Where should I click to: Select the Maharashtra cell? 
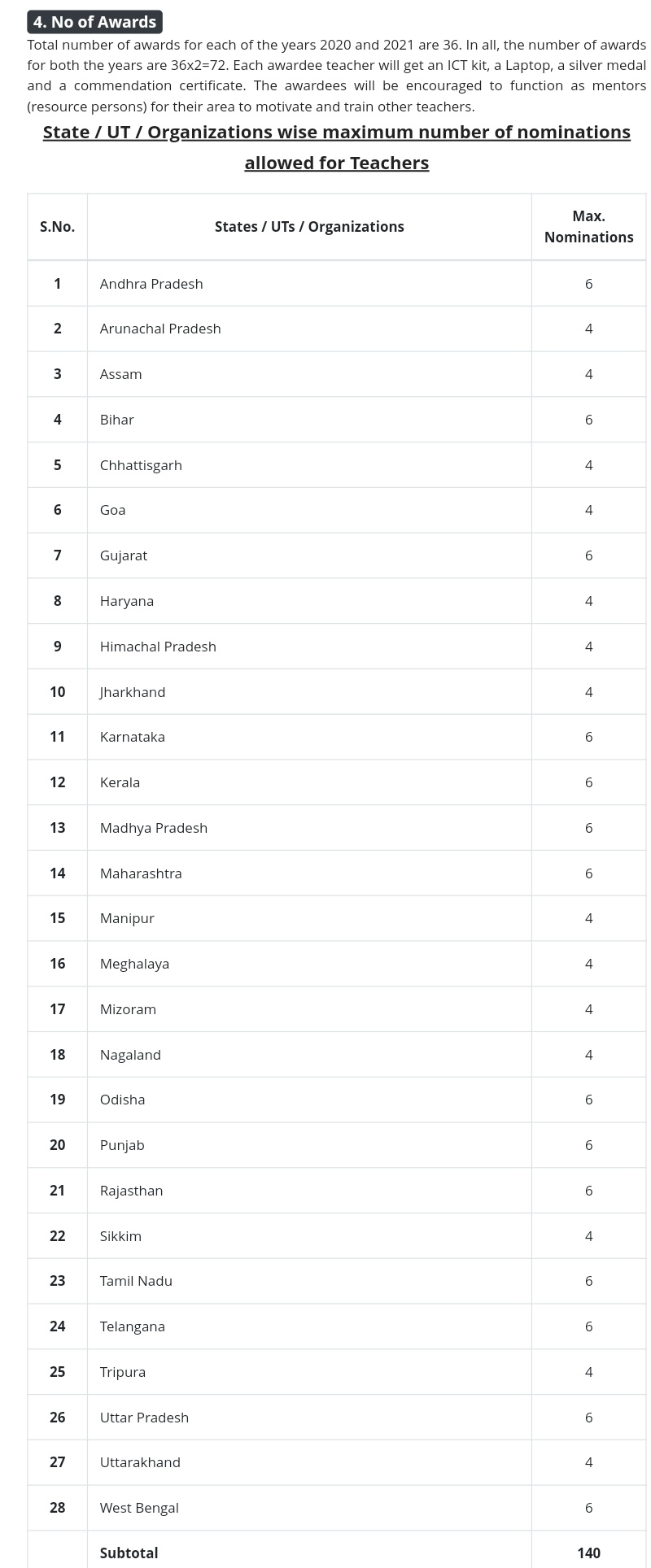click(141, 873)
